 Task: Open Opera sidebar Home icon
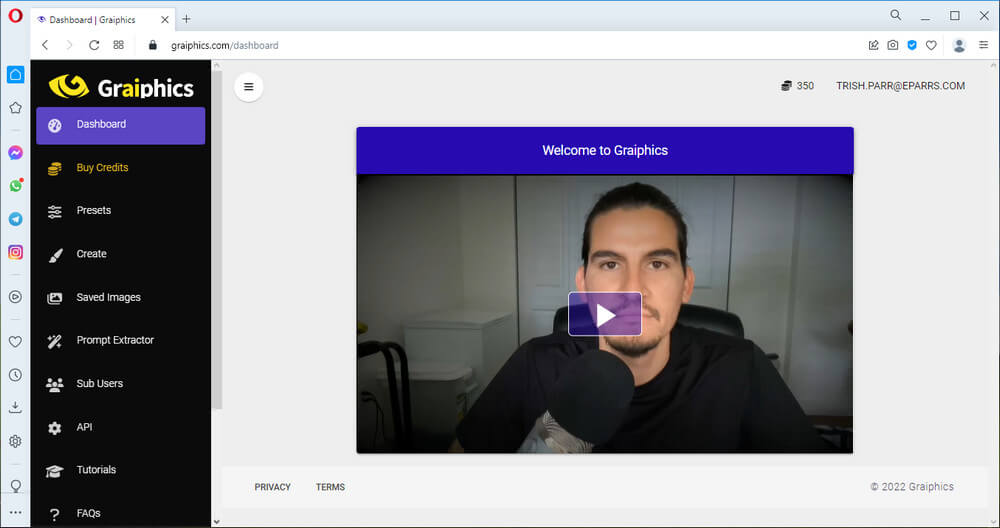[15, 75]
